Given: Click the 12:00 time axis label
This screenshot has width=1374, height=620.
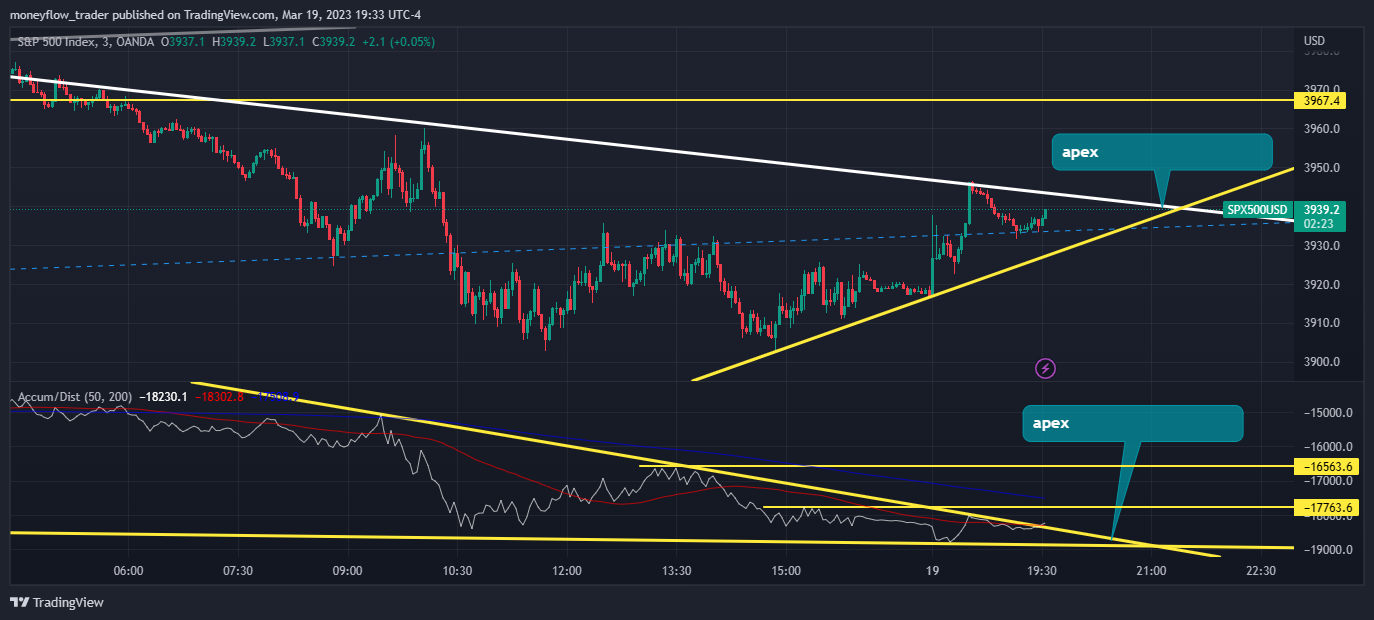Looking at the screenshot, I should point(566,571).
